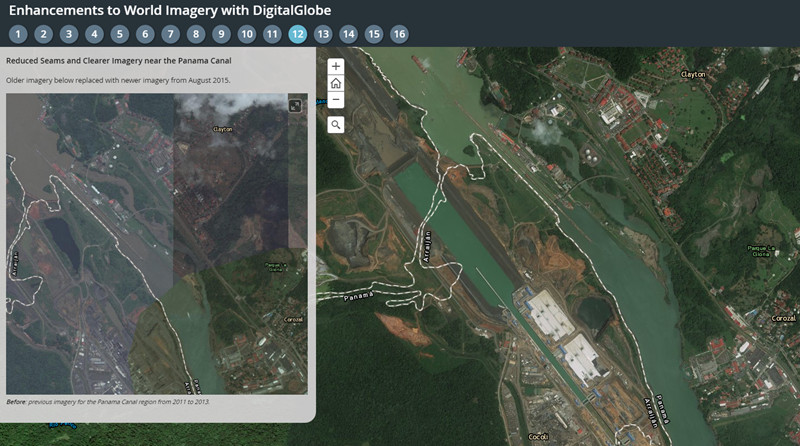The height and width of the screenshot is (446, 800).
Task: Click the 'Enhancements to World Imagery with DigitalGlobe' title
Action: coord(170,10)
